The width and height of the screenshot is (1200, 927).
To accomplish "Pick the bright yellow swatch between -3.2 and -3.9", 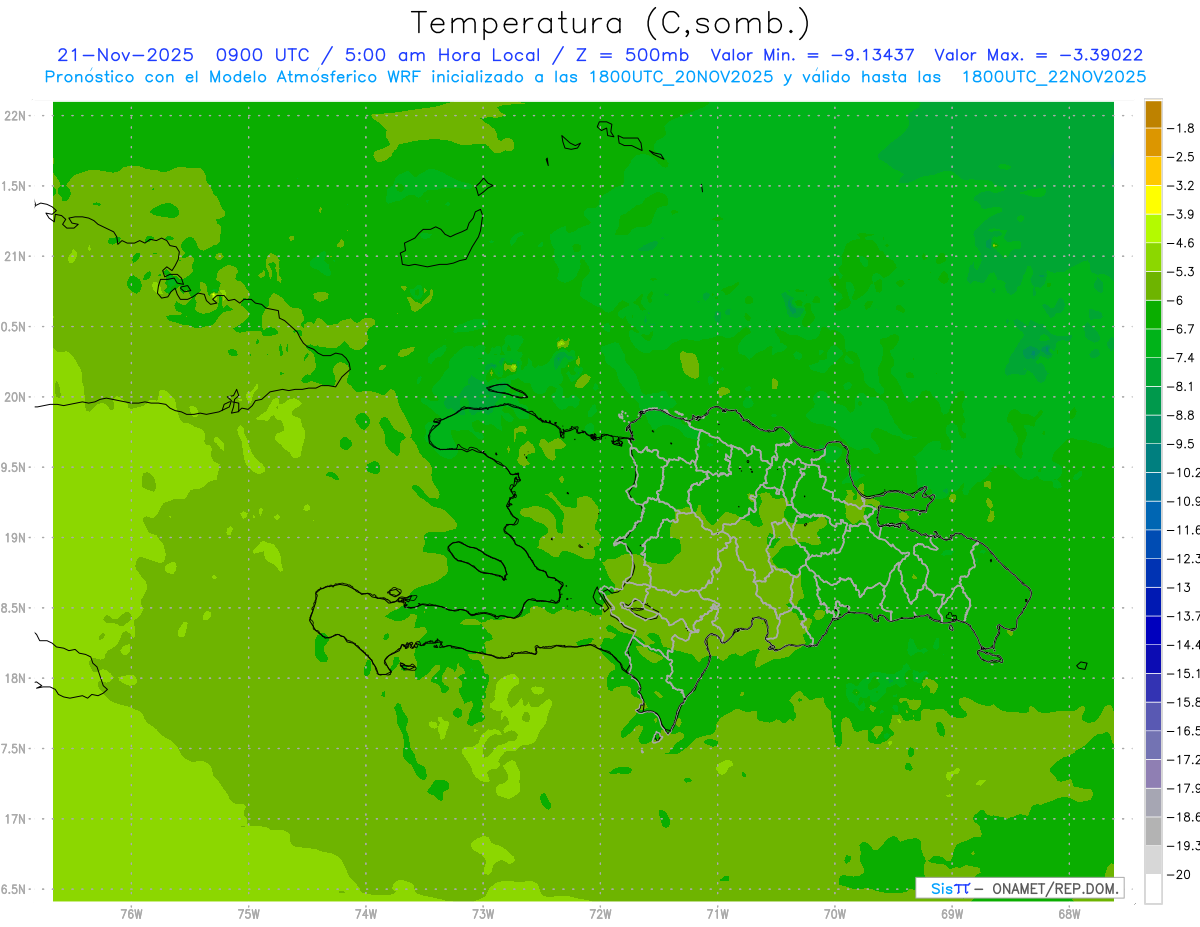I will (x=1153, y=200).
